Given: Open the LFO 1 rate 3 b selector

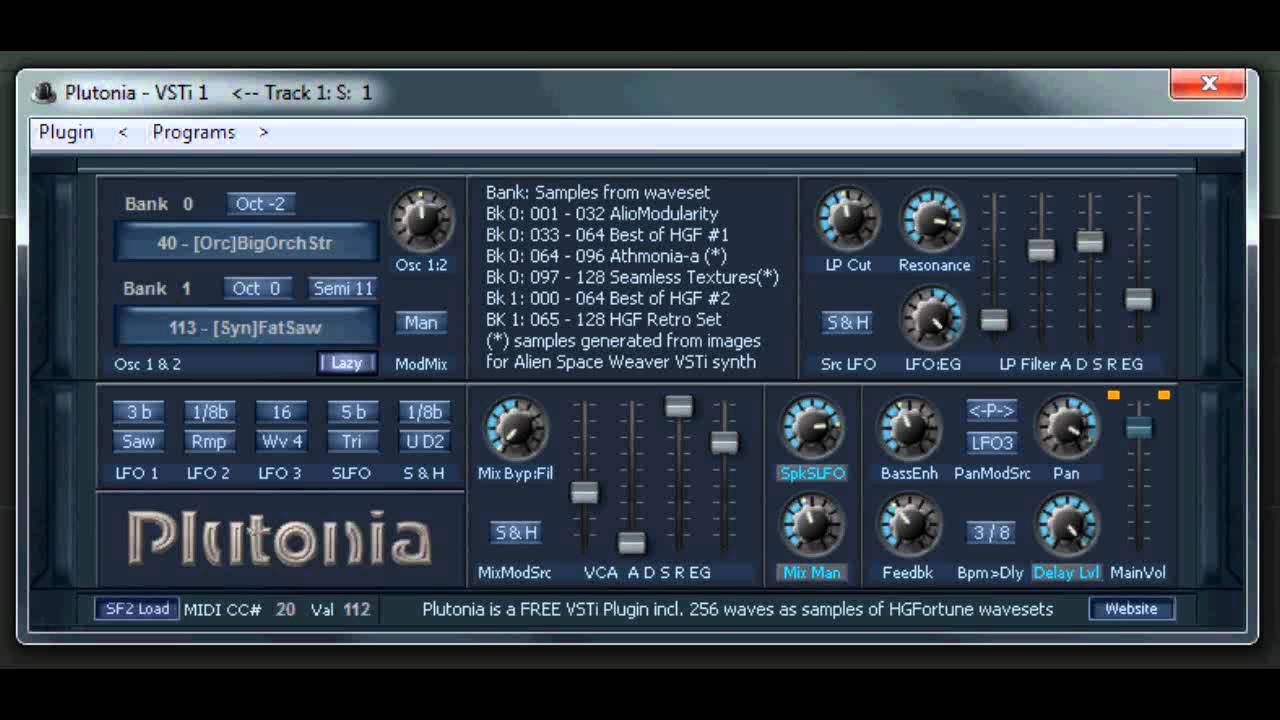Looking at the screenshot, I should (139, 412).
